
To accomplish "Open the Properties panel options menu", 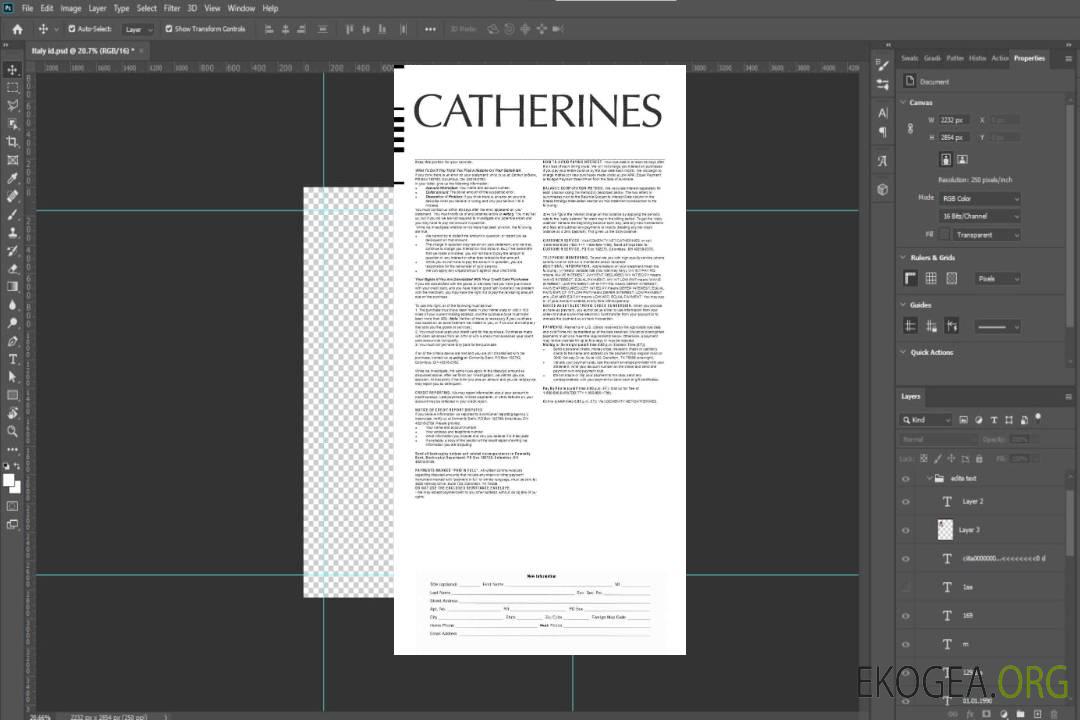I will tap(1068, 59).
